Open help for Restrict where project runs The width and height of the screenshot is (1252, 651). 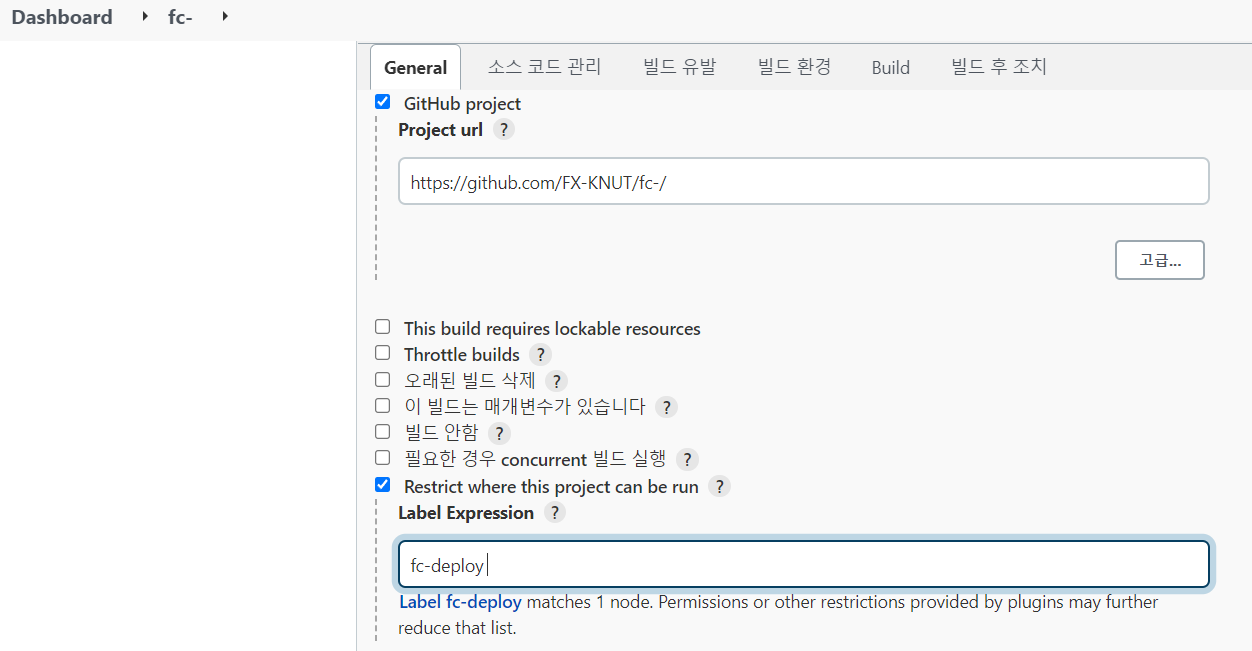pyautogui.click(x=719, y=487)
